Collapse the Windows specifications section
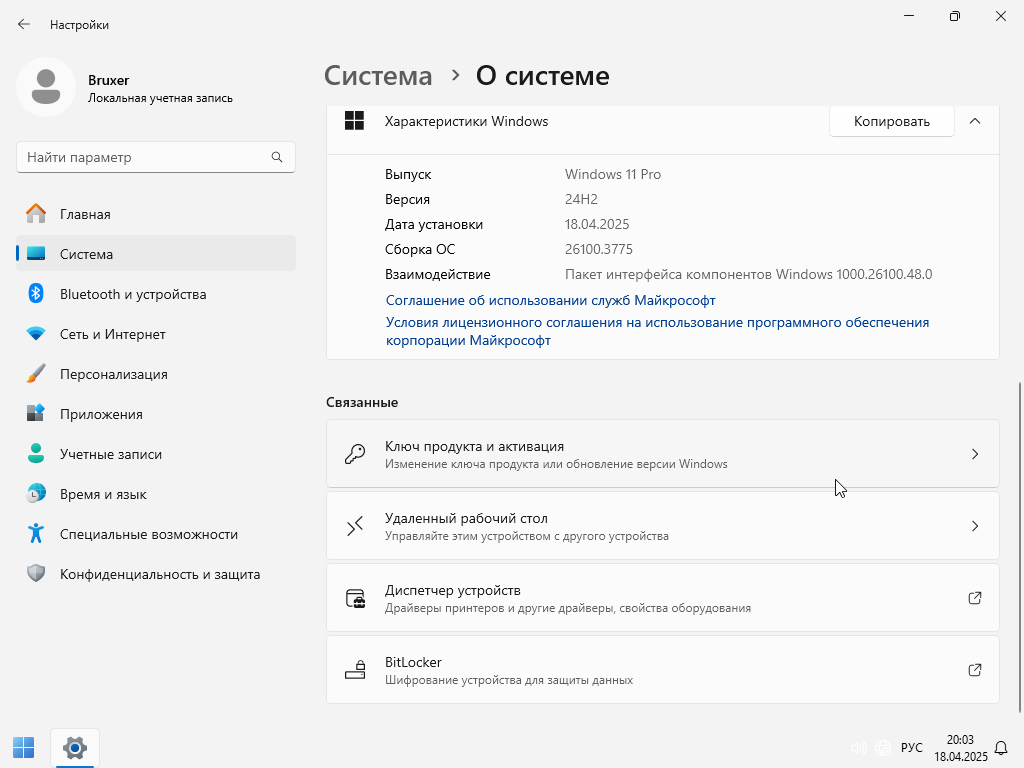Viewport: 1024px width, 768px height. (975, 121)
